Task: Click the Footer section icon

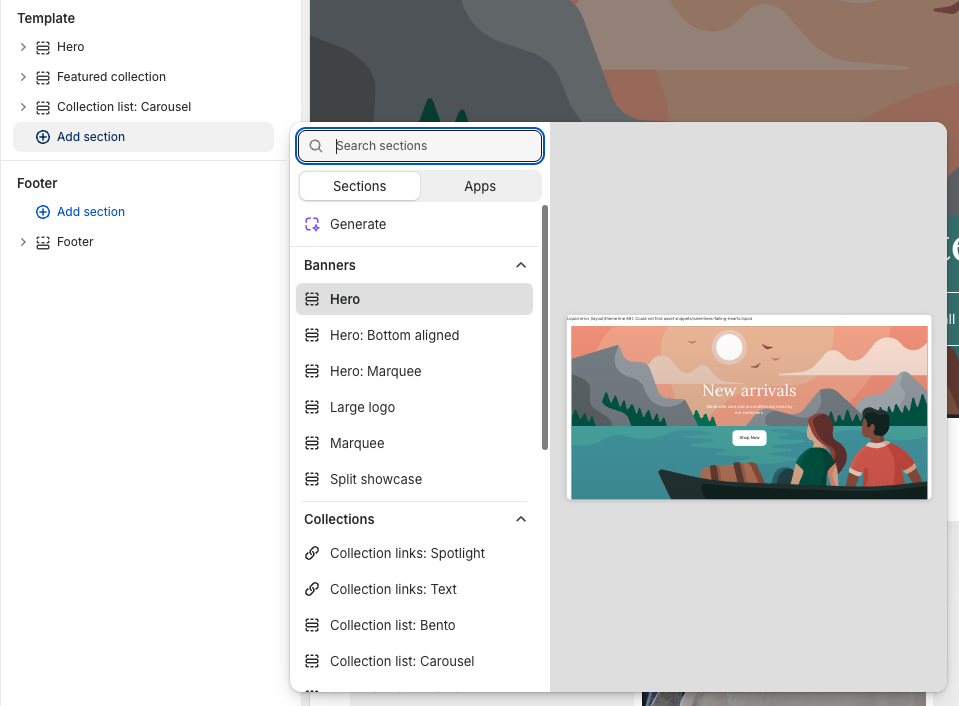Action: [43, 242]
